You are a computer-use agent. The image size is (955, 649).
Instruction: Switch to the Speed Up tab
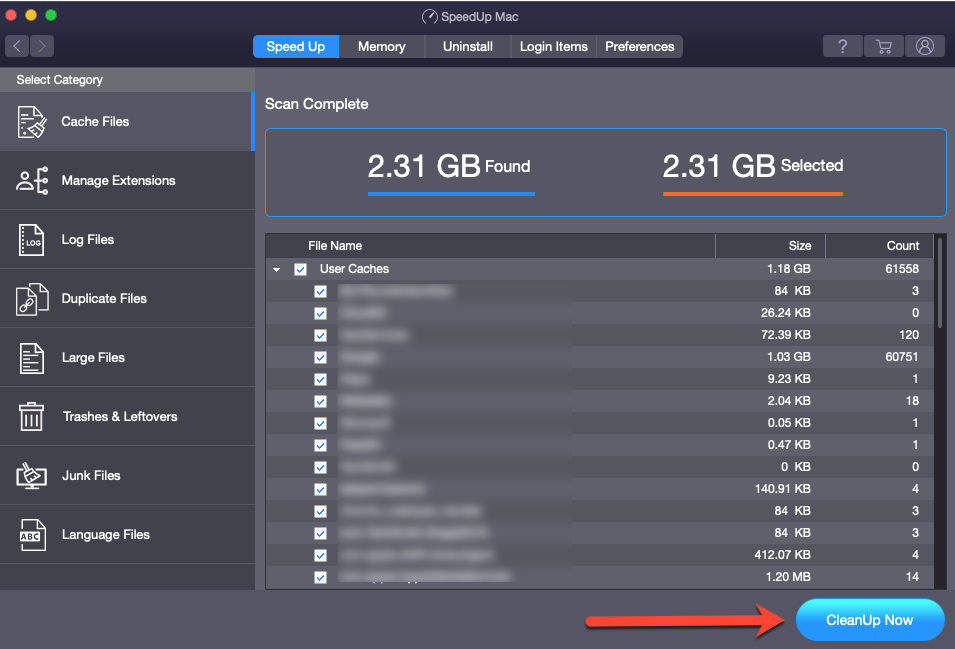(x=296, y=46)
